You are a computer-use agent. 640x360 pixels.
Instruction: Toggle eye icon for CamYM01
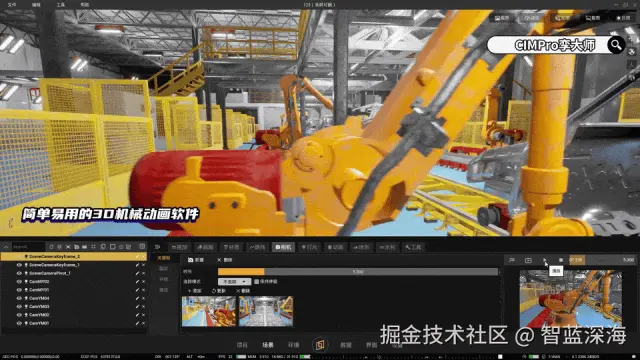(19, 323)
